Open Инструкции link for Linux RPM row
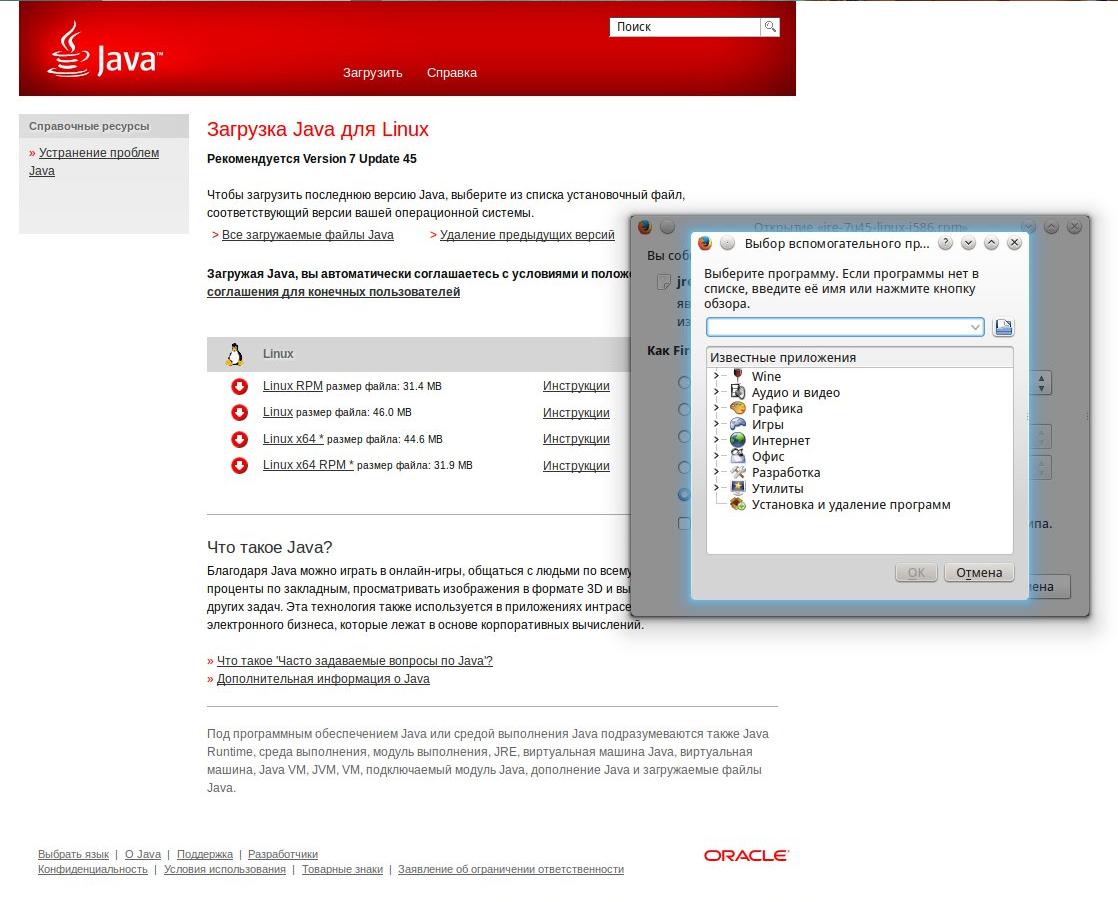 coord(576,386)
